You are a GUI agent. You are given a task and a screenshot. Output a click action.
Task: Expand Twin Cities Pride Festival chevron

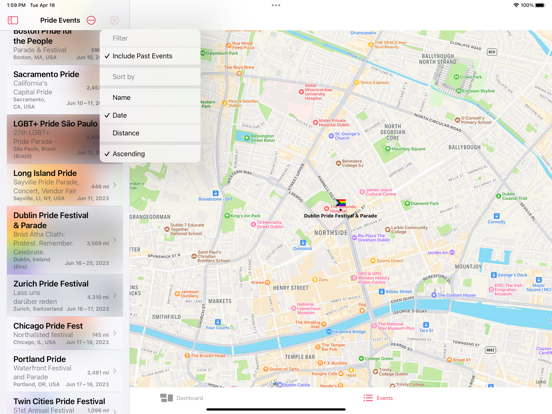[x=115, y=411]
